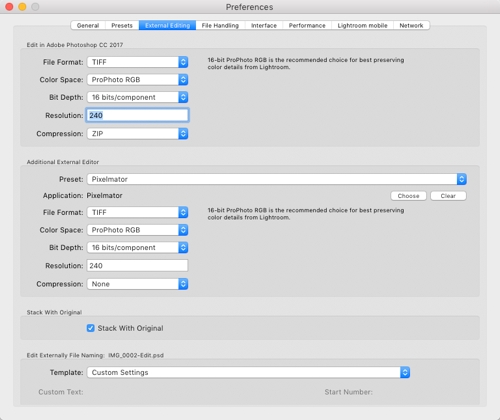The image size is (500, 420).
Task: Switch to Lightroom mobile tab
Action: click(x=362, y=26)
